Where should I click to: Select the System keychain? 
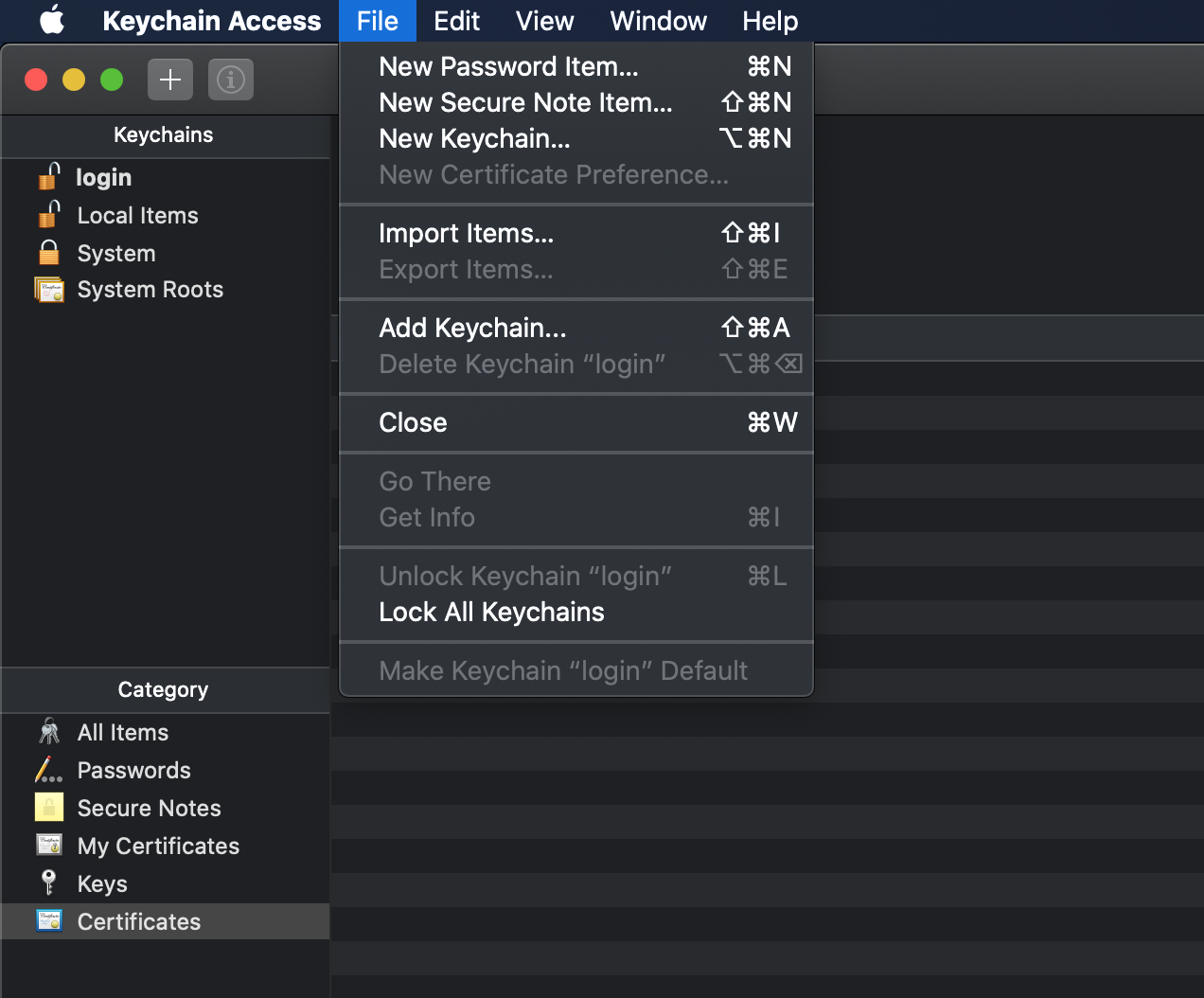[166, 253]
